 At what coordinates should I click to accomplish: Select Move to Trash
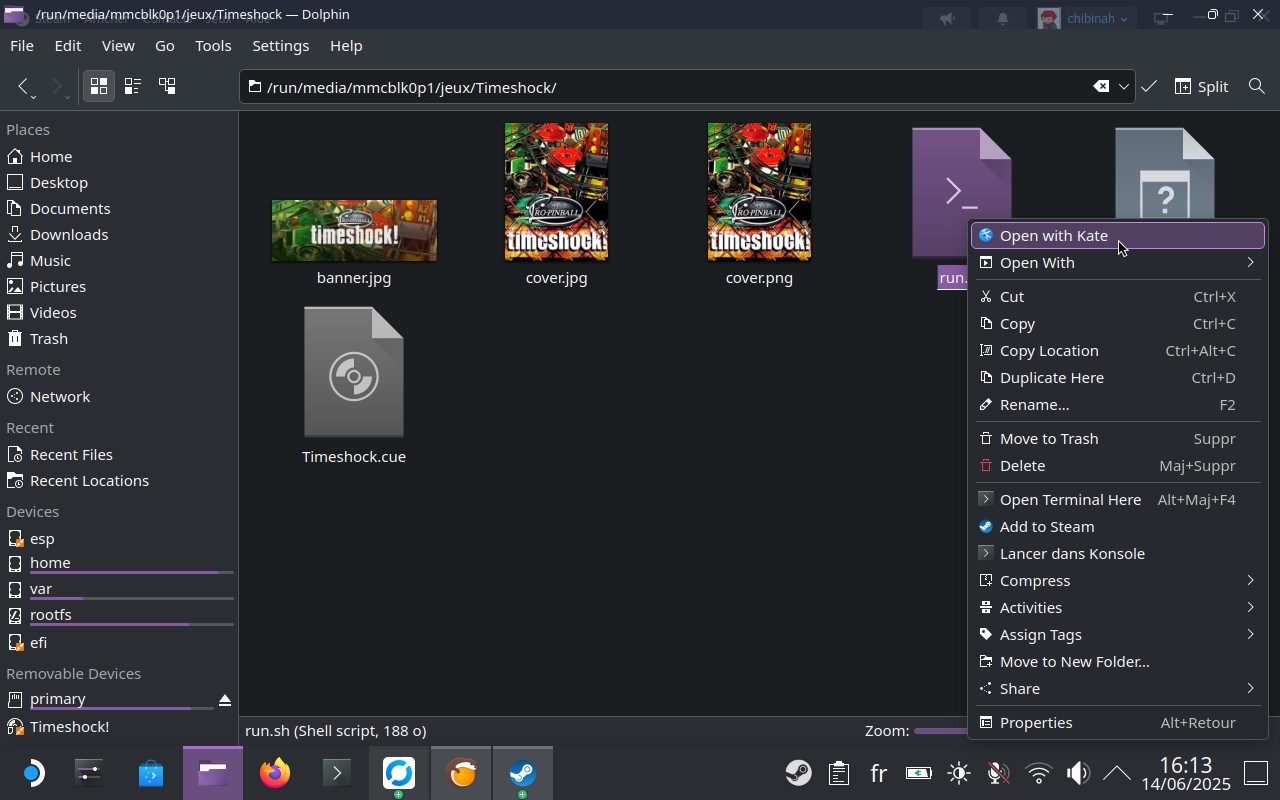pyautogui.click(x=1118, y=439)
